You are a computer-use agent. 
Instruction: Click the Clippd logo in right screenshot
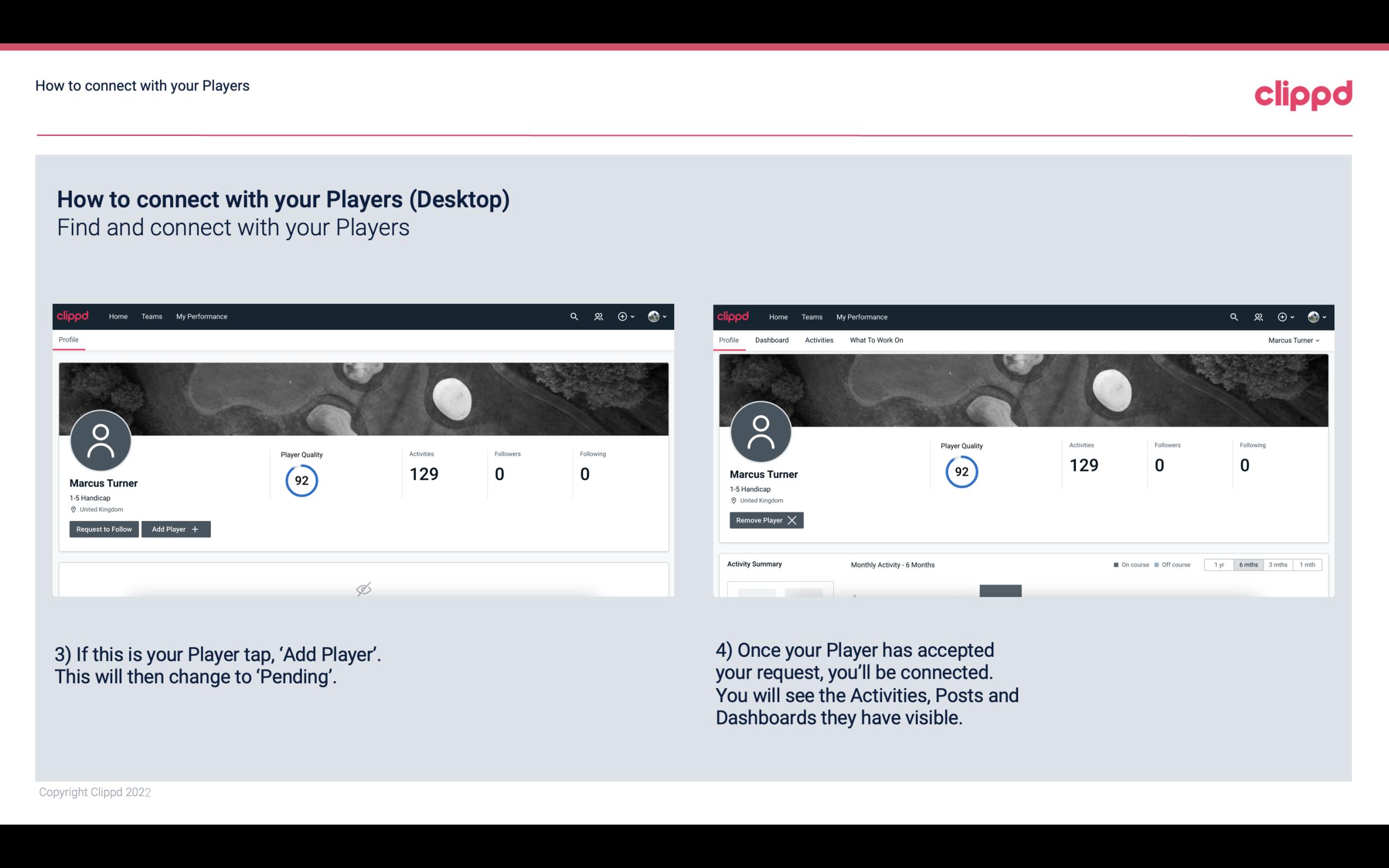click(x=733, y=316)
